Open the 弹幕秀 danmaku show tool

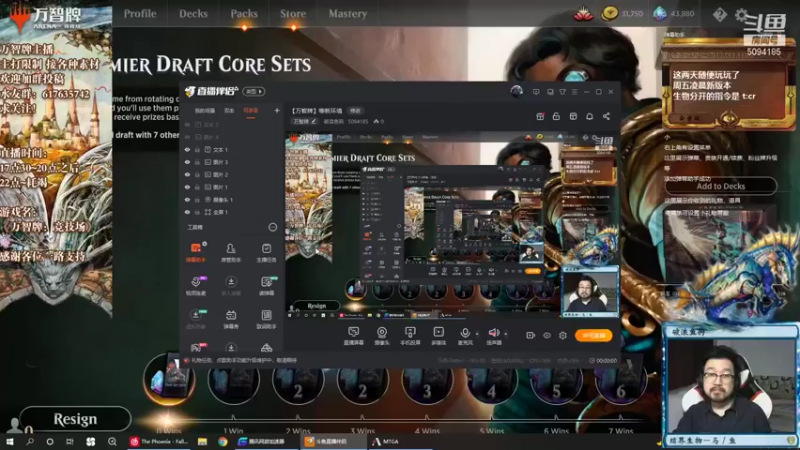231,319
